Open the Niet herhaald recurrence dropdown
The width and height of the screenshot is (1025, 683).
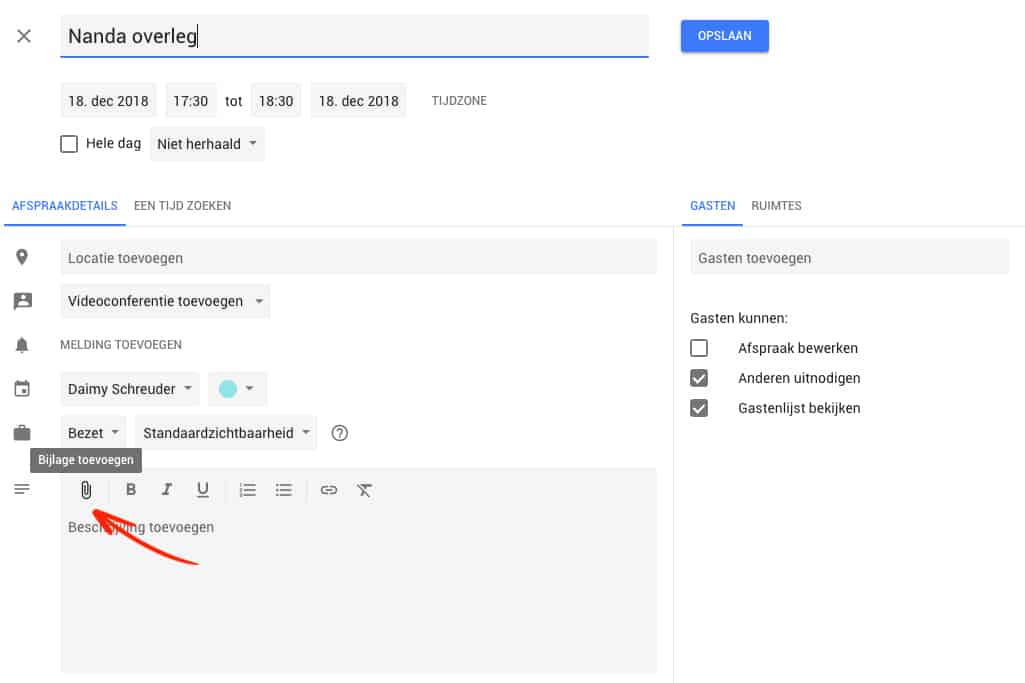pyautogui.click(x=206, y=143)
